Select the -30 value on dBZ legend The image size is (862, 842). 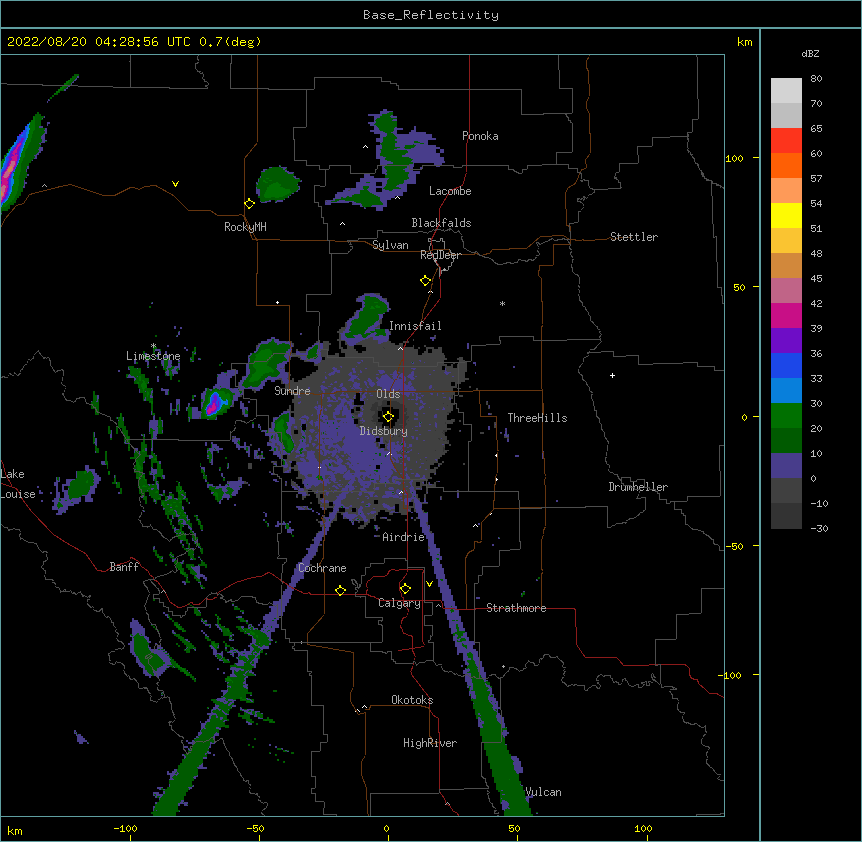coord(819,528)
